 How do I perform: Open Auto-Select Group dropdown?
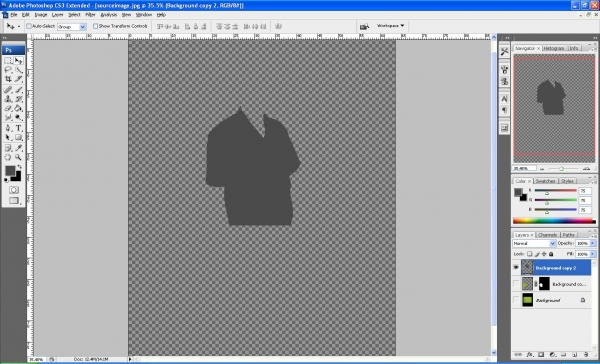(82, 27)
